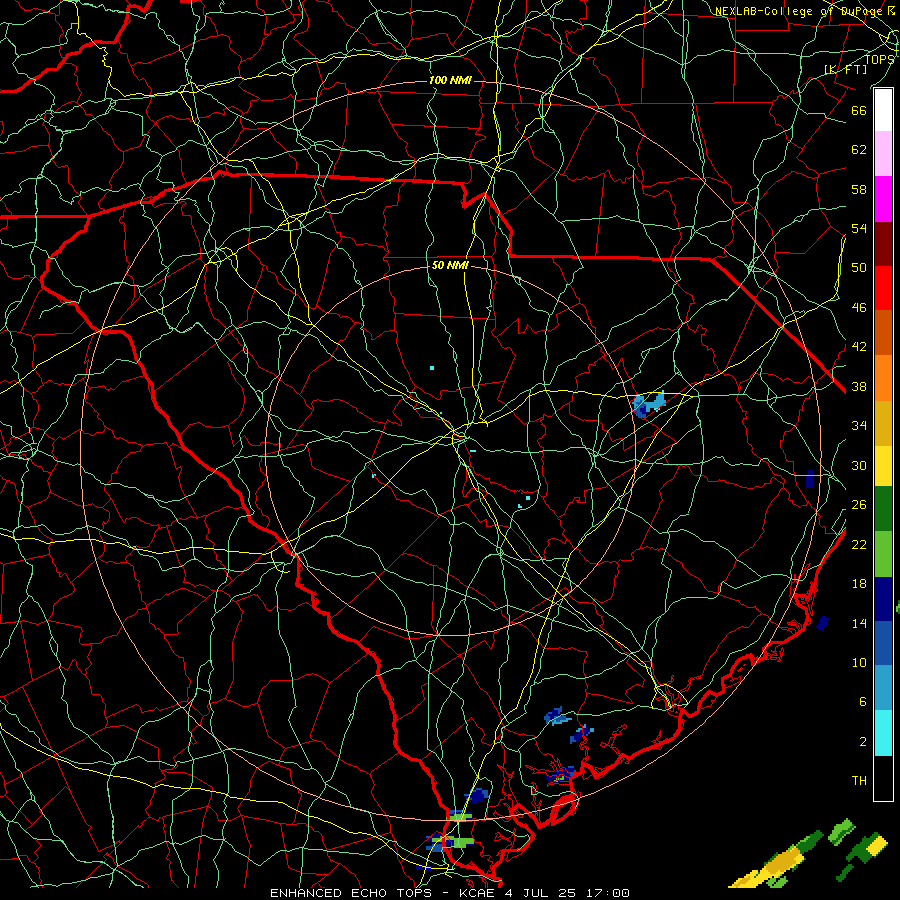Select the medium blue legend band
The height and width of the screenshot is (900, 900).
click(883, 643)
